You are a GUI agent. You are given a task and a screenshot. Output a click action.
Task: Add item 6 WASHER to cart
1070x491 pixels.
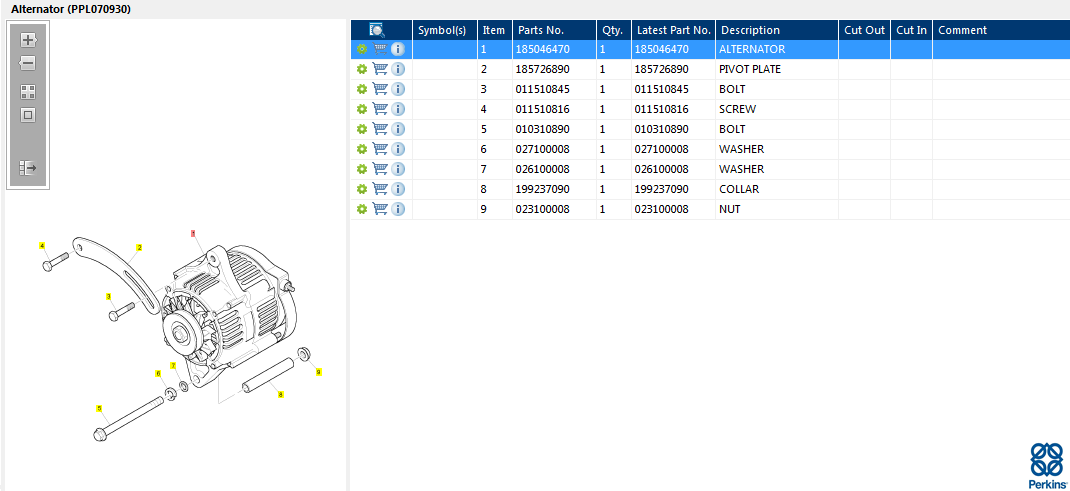pyautogui.click(x=380, y=149)
